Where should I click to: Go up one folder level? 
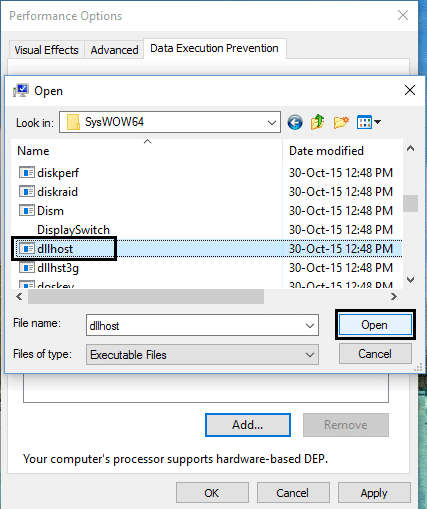317,122
